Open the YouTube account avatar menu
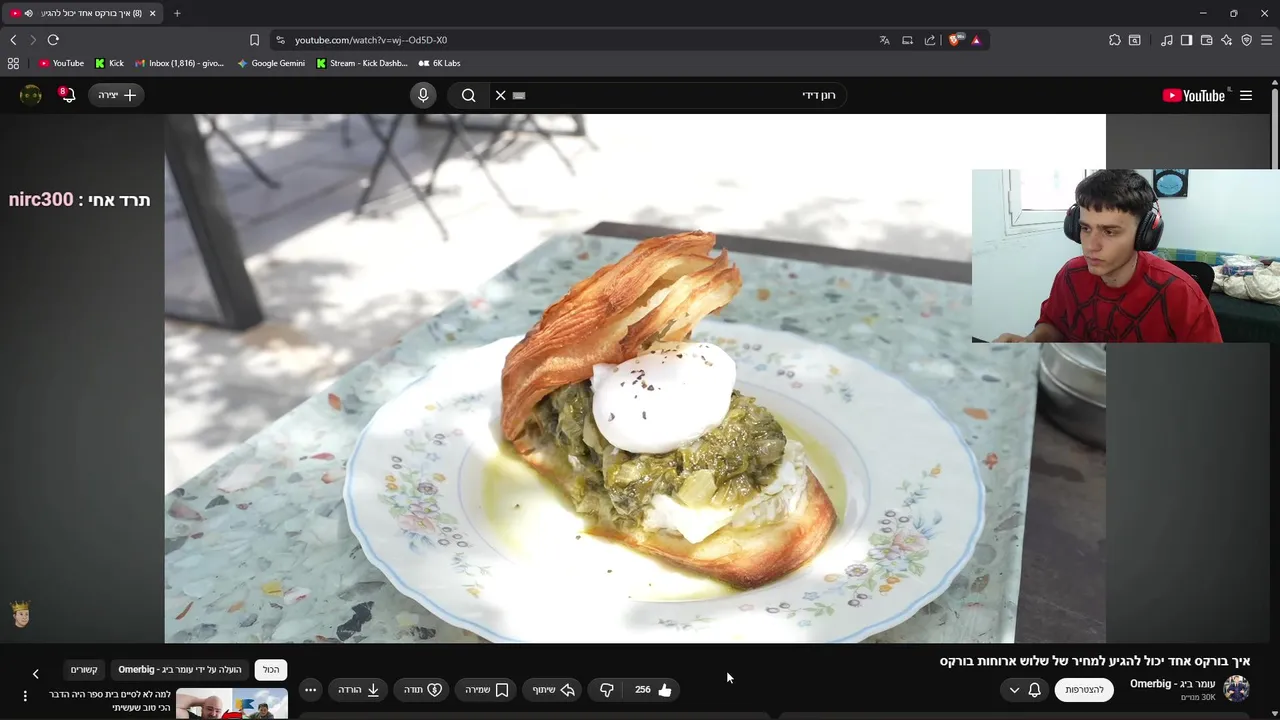The width and height of the screenshot is (1280, 720). pyautogui.click(x=31, y=95)
